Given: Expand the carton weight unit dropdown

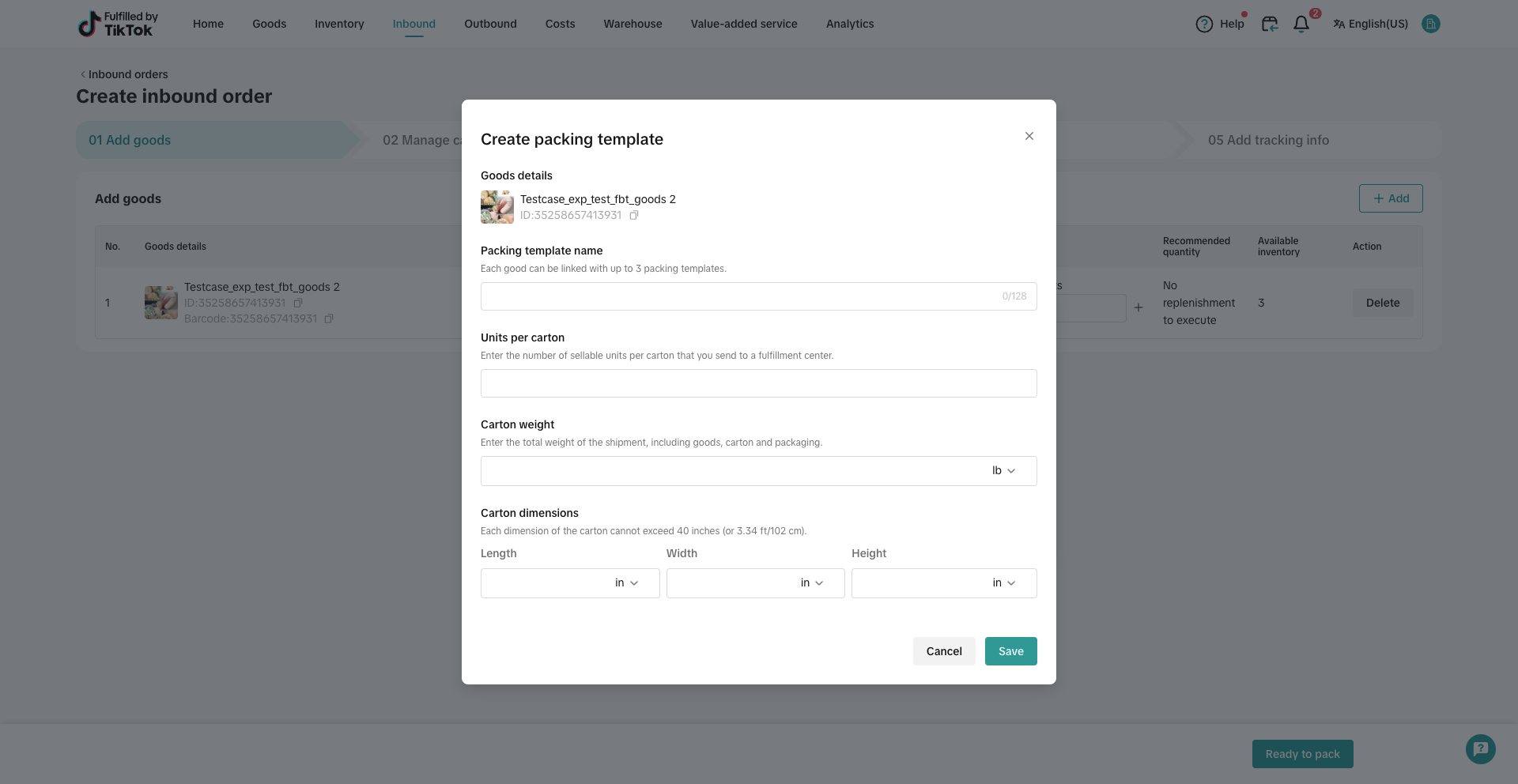Looking at the screenshot, I should point(1003,471).
